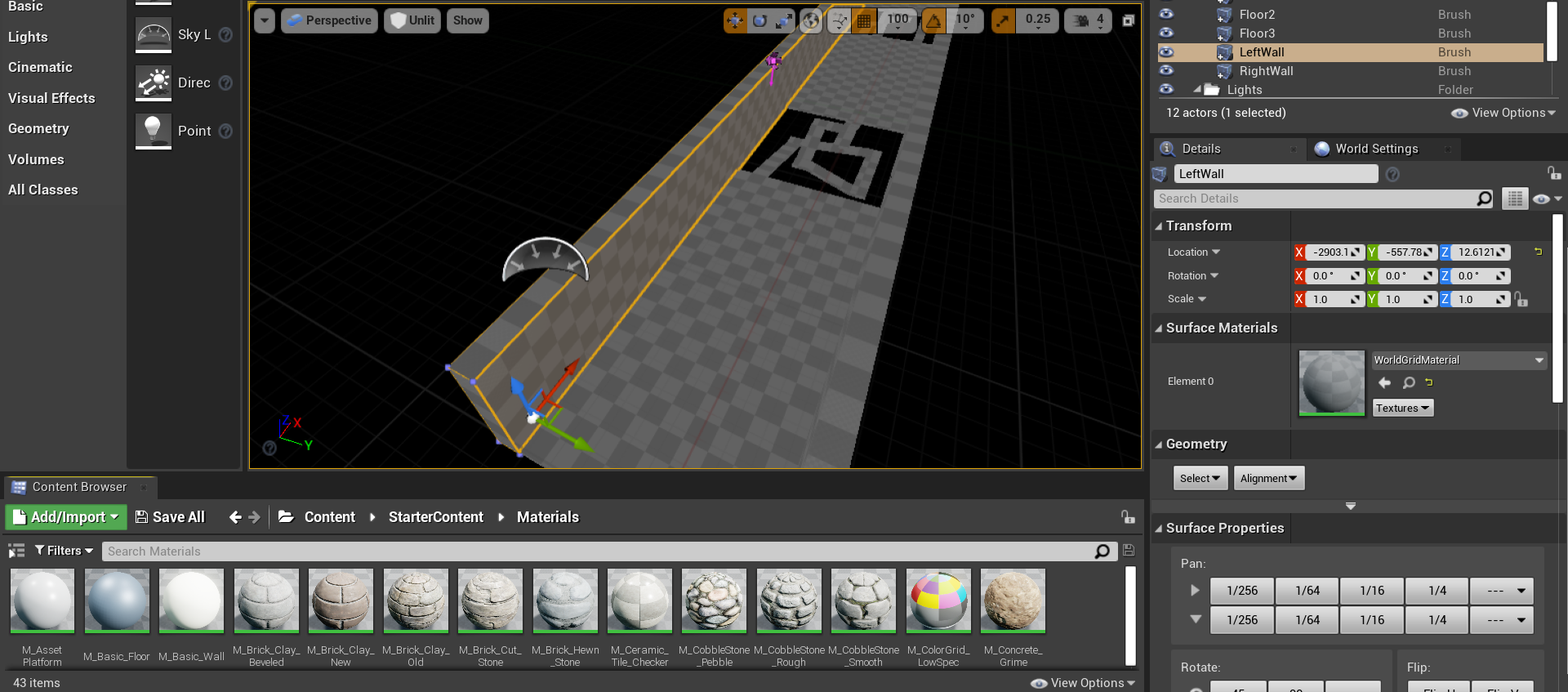The height and width of the screenshot is (692, 1568).
Task: Open camera speed 4 setting
Action: pos(1089,20)
